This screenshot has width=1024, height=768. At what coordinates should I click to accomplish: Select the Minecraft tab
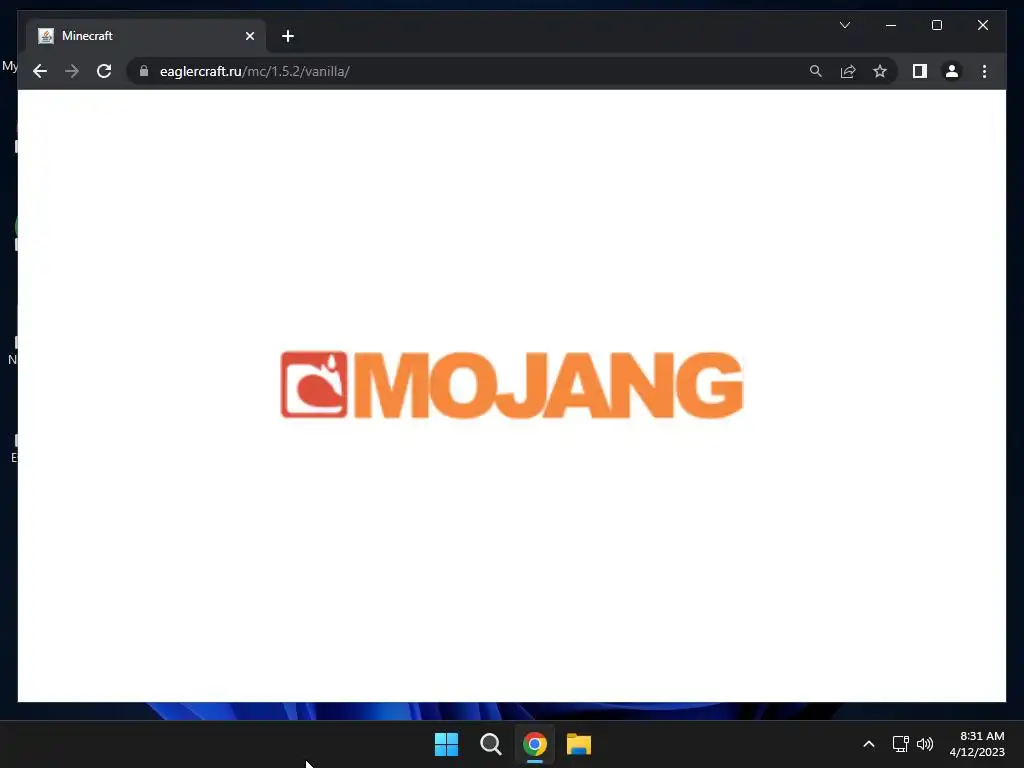point(146,36)
